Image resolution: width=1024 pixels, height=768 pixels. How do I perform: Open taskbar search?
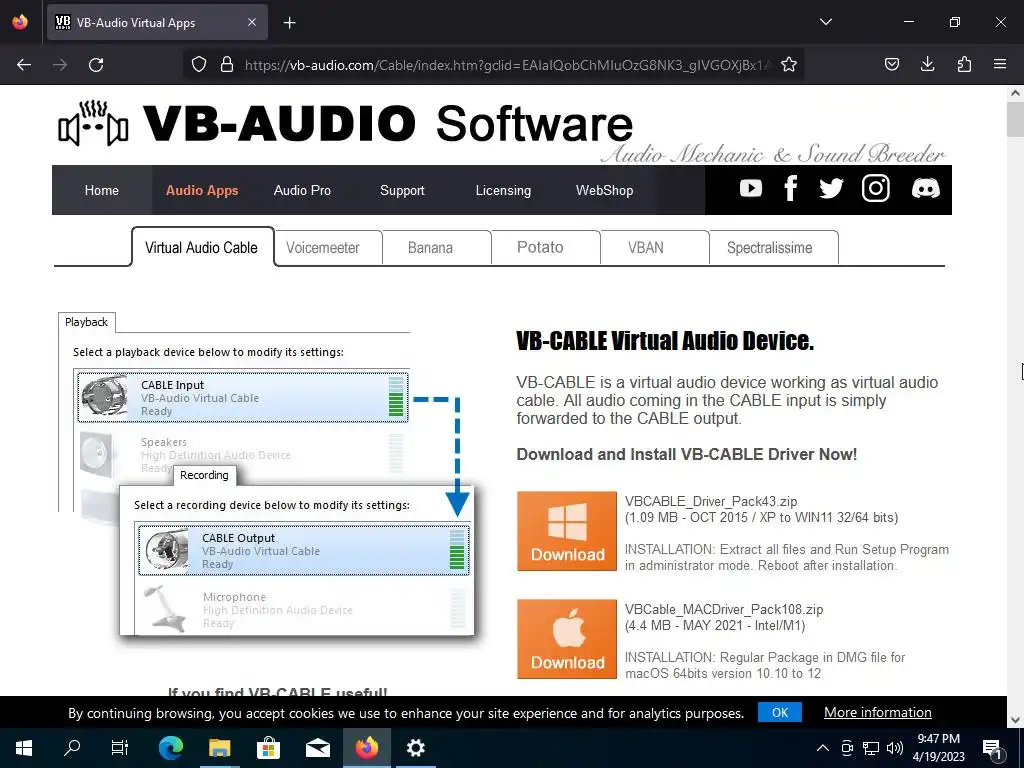pos(72,748)
